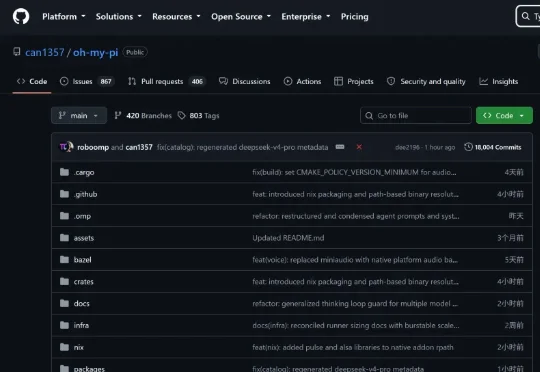Open the dee2196 commit hash link
This screenshot has width=540, height=372.
point(407,147)
